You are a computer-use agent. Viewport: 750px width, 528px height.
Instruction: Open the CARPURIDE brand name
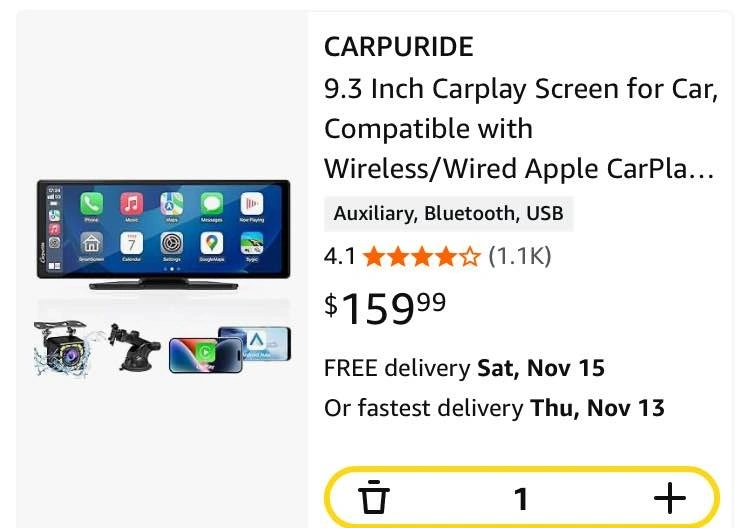coord(398,47)
